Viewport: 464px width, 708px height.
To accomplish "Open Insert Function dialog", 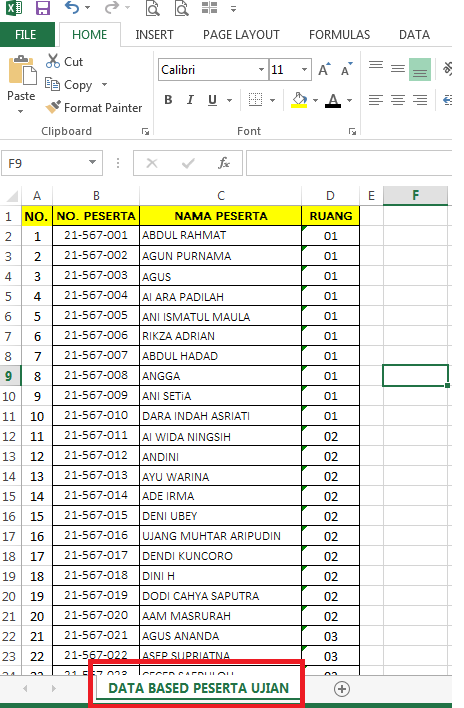I will point(224,163).
